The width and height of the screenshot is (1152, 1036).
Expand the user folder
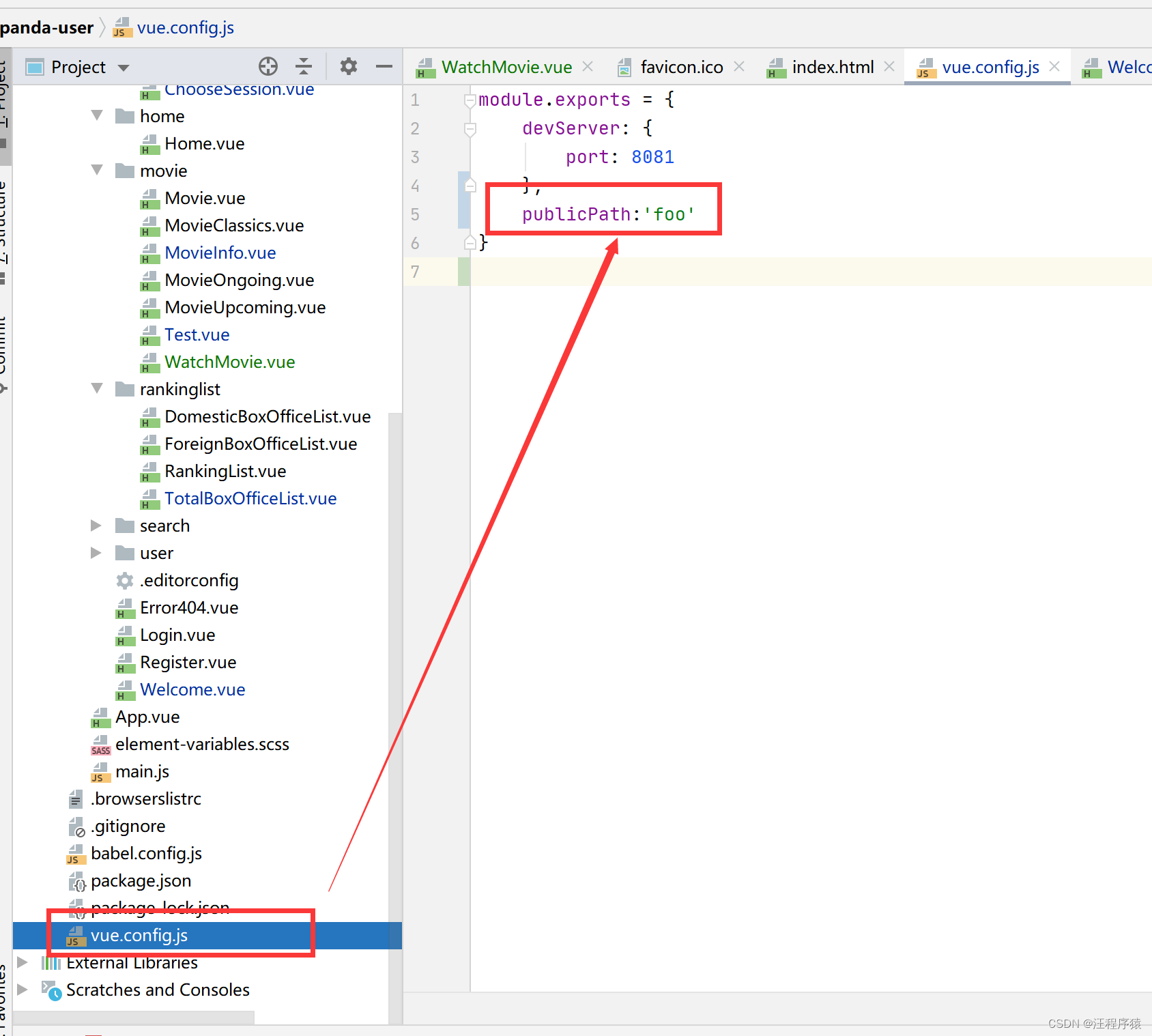[x=96, y=553]
